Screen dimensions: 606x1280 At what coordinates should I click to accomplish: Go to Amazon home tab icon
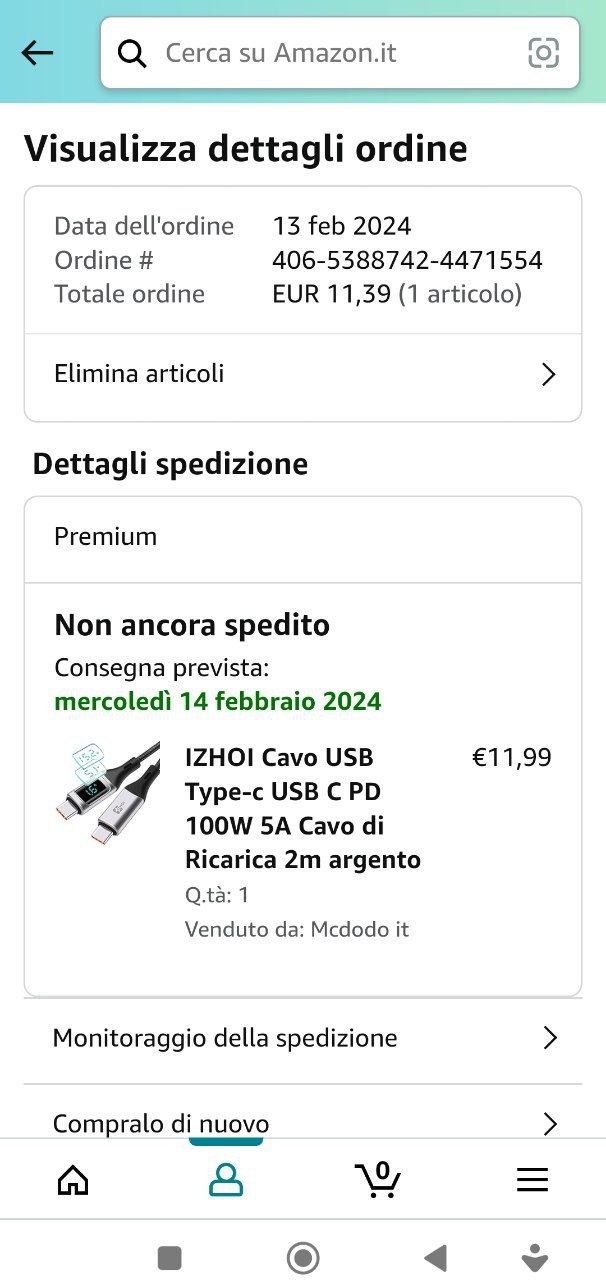(73, 1180)
